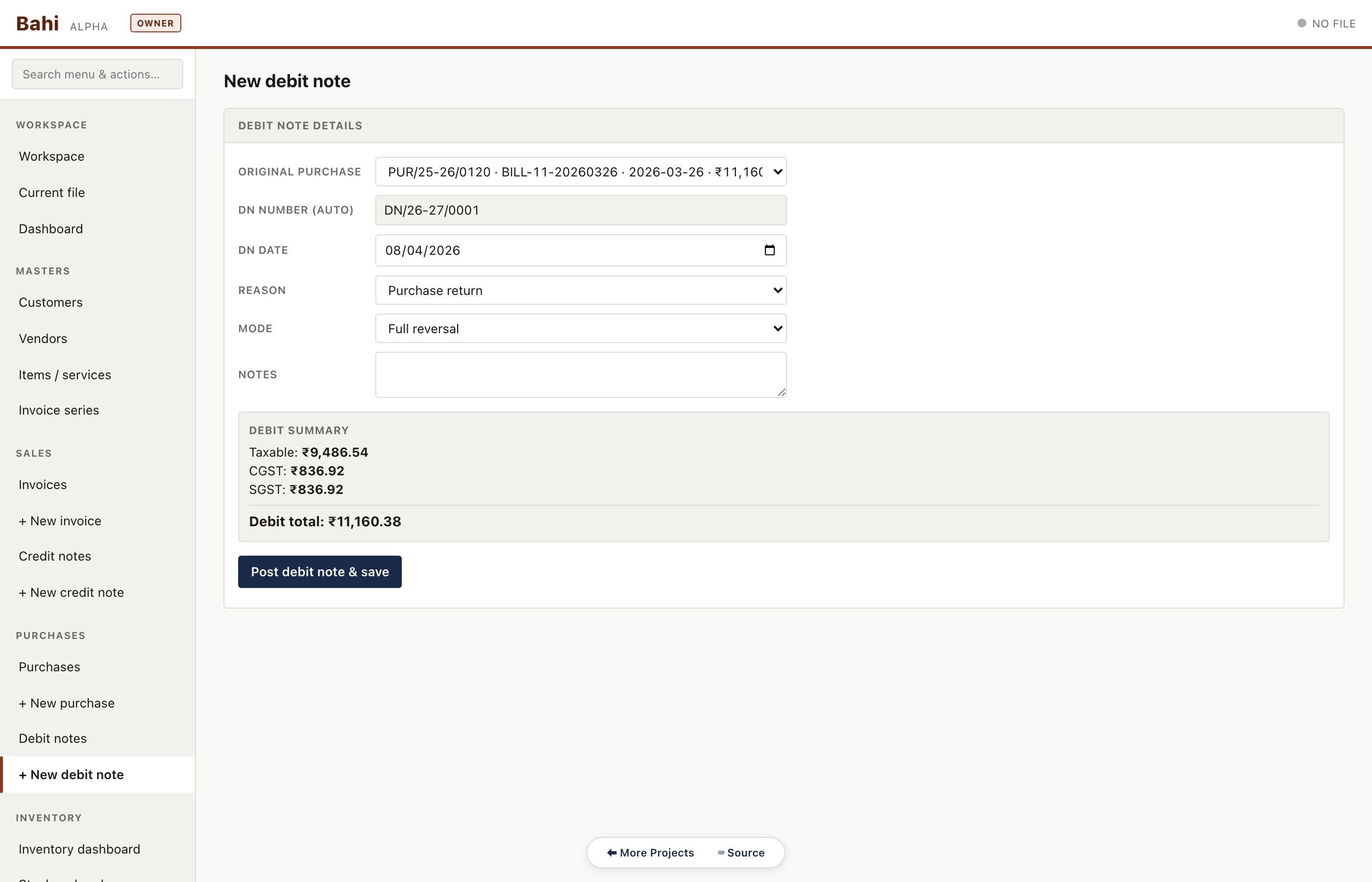Screen dimensions: 1372x882
Task: Click the Bahi logo
Action: coord(37,24)
